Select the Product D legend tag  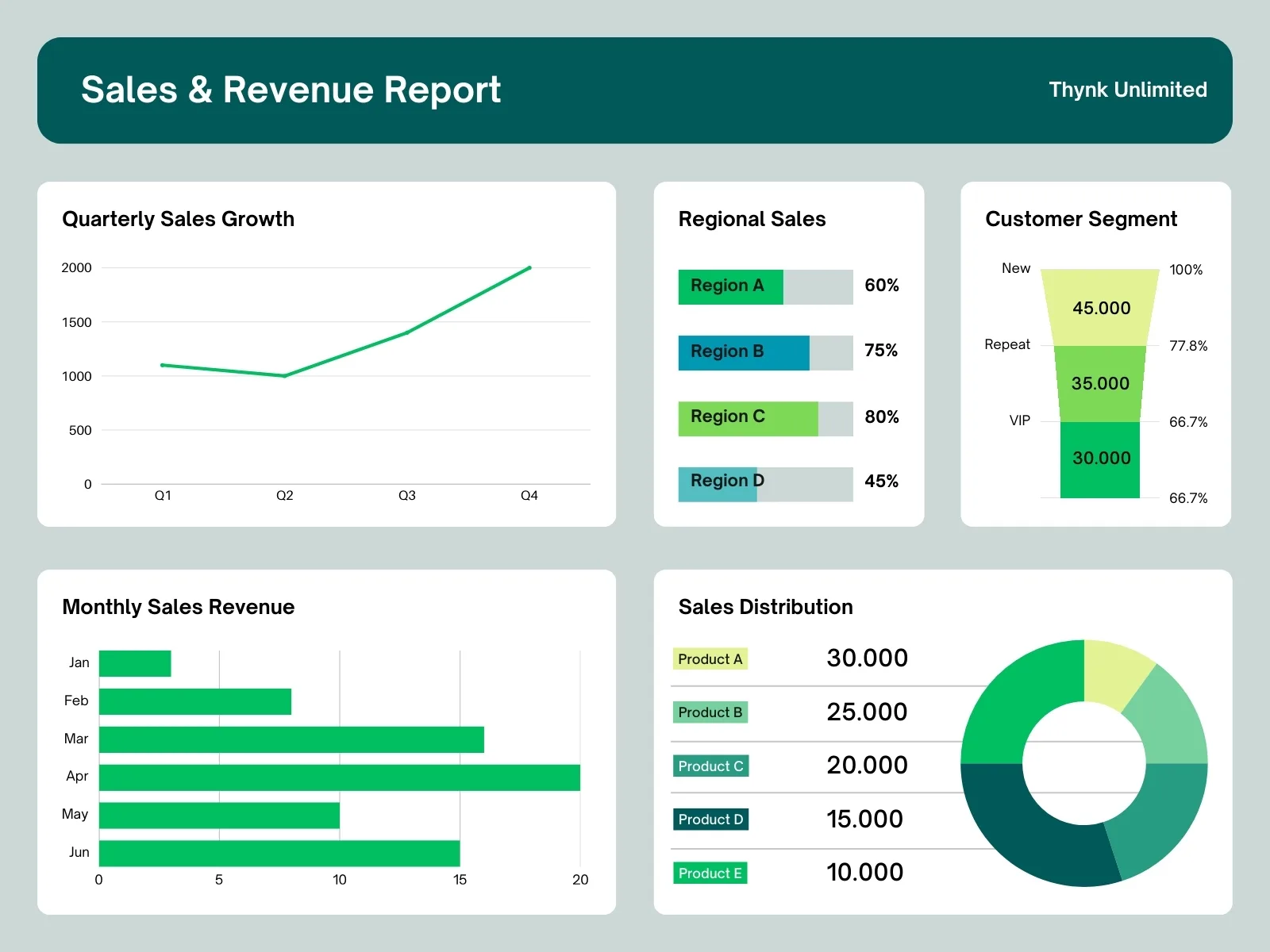710,820
